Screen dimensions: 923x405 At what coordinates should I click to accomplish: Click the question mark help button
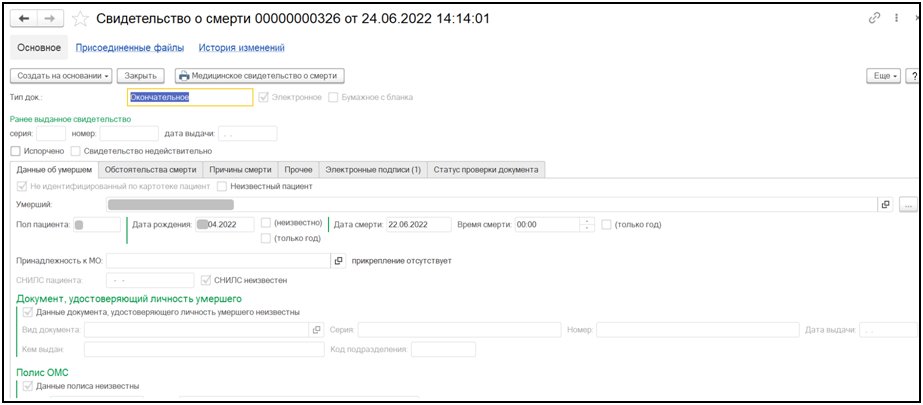912,76
